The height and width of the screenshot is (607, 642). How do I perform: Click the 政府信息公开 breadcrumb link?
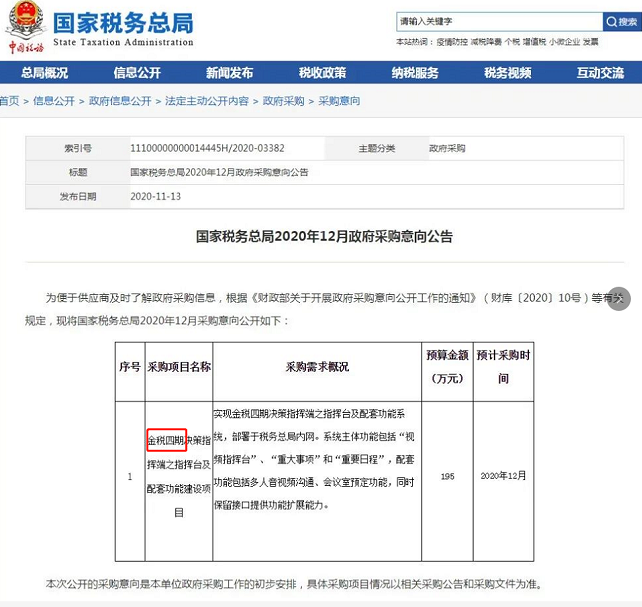120,101
